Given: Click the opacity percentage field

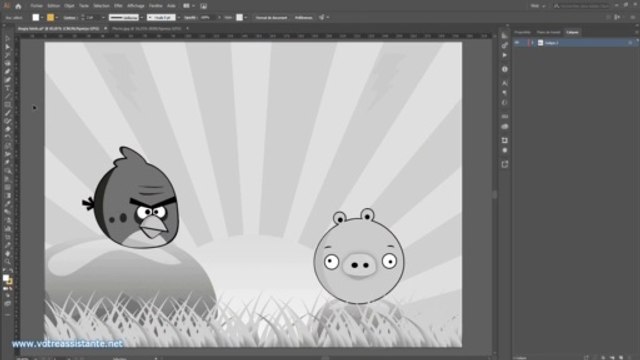Looking at the screenshot, I should [x=207, y=18].
